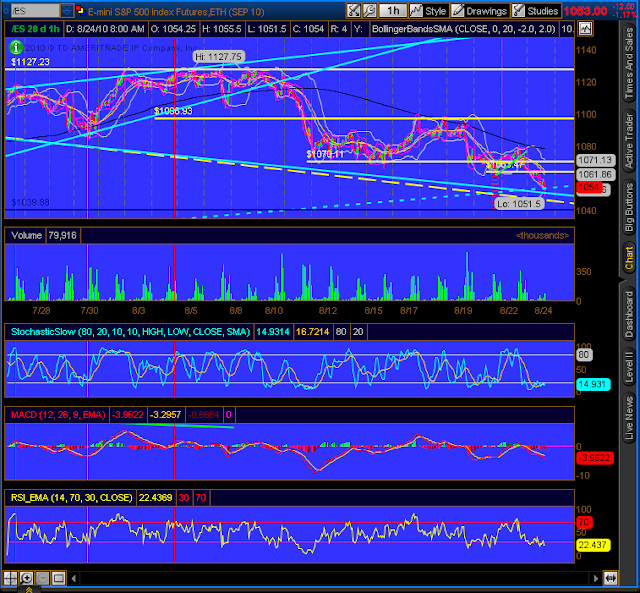Click the stochastic value 16.7214
This screenshot has height=593, width=640.
click(312, 332)
